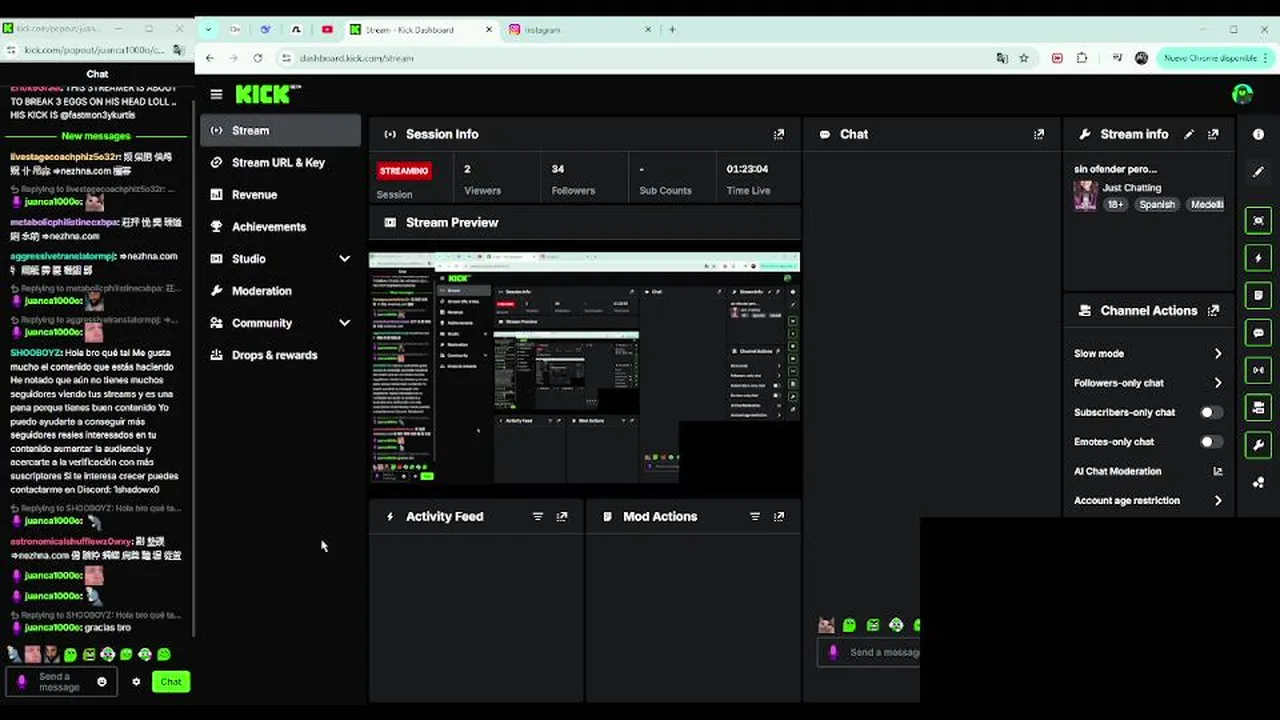The height and width of the screenshot is (720, 1280).
Task: Click the Spanish language tag
Action: coord(1157,204)
